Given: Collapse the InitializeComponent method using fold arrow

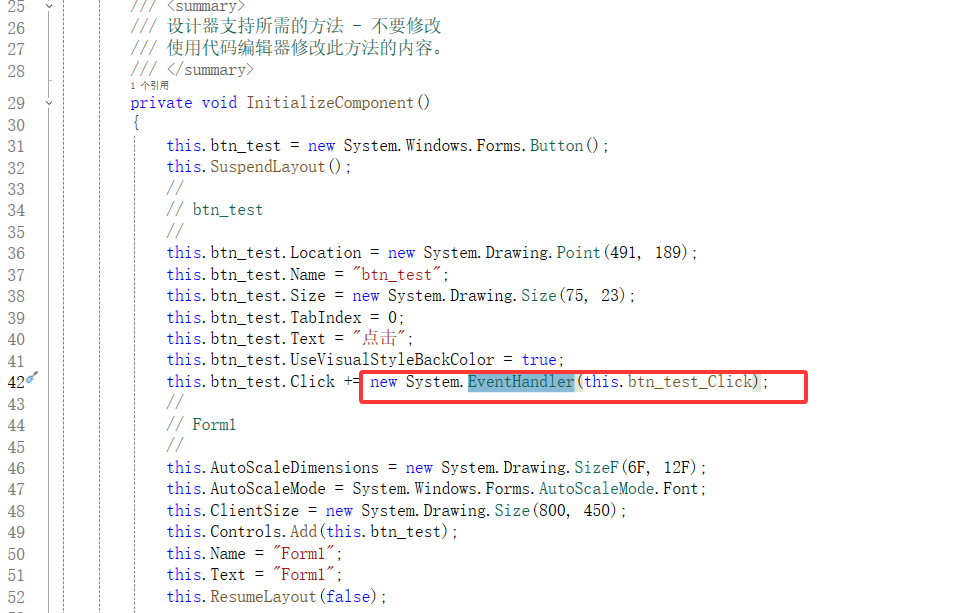Looking at the screenshot, I should point(49,102).
